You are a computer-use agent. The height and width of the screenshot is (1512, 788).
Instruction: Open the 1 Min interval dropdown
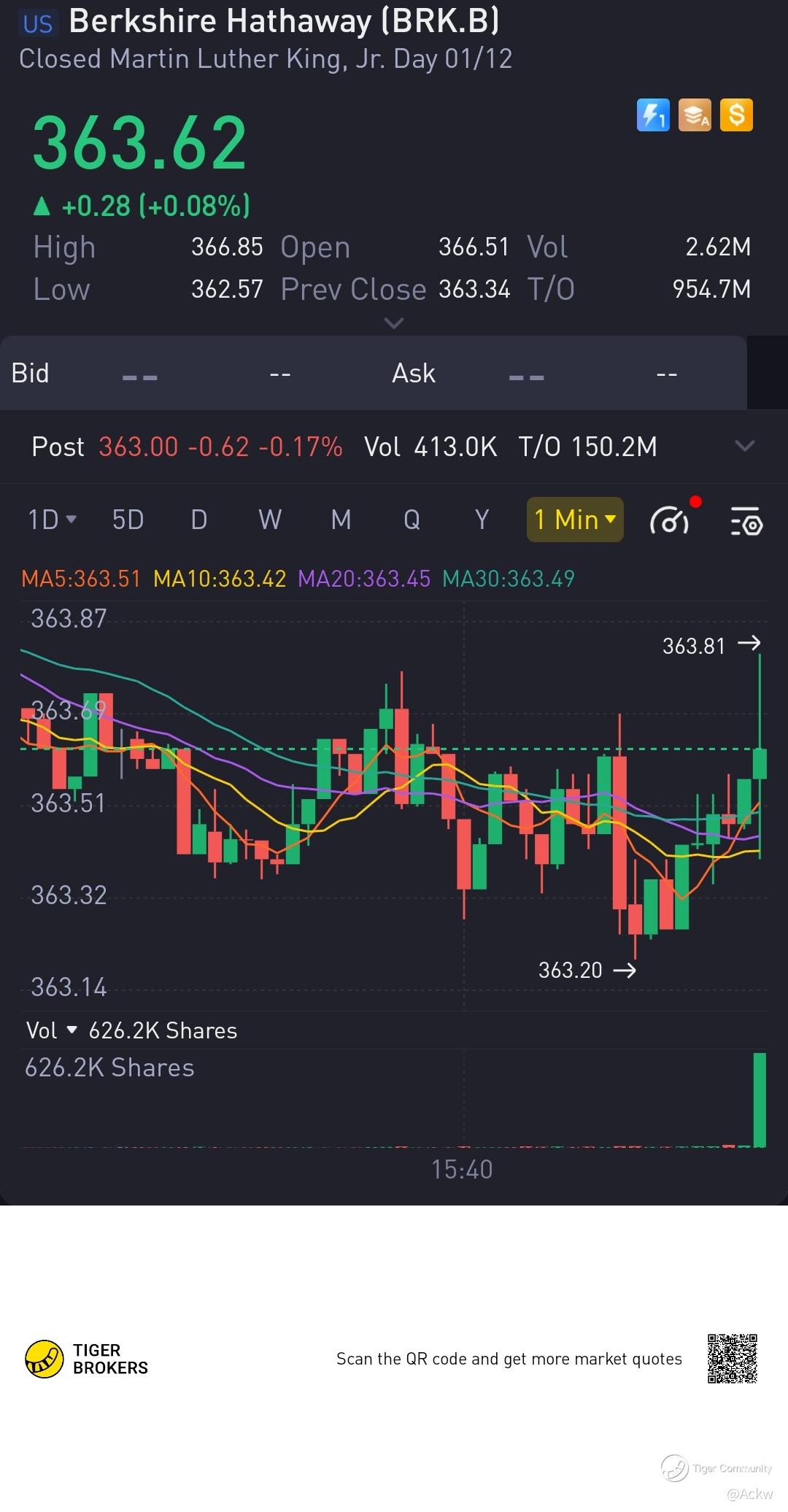pos(575,520)
